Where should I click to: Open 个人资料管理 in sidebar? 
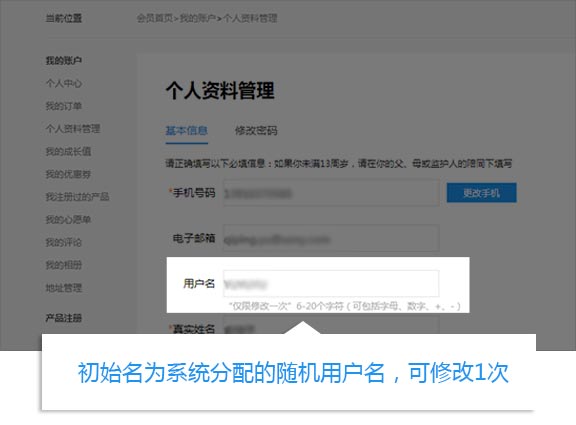[x=73, y=129]
